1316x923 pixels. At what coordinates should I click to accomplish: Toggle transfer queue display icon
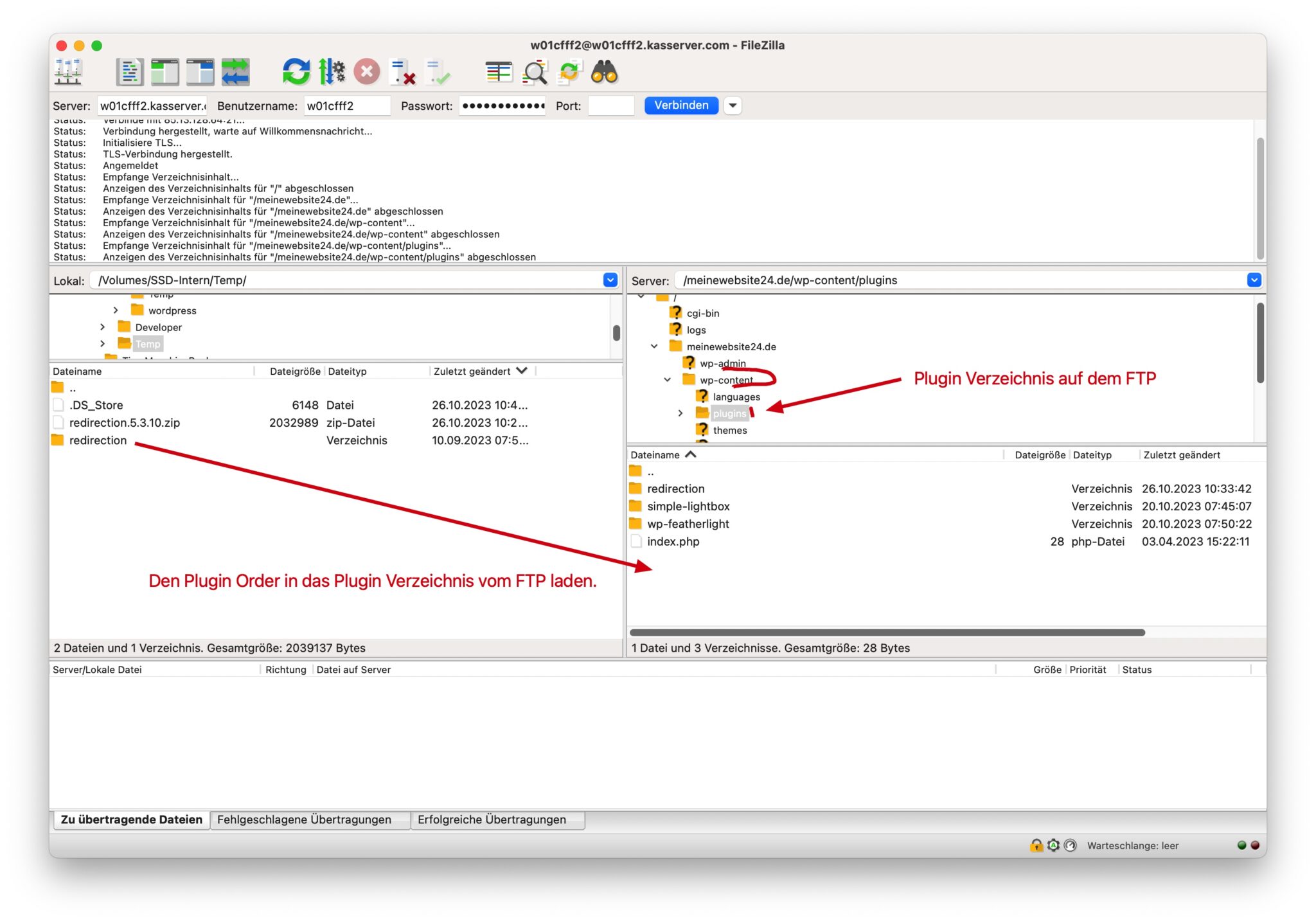(x=235, y=72)
